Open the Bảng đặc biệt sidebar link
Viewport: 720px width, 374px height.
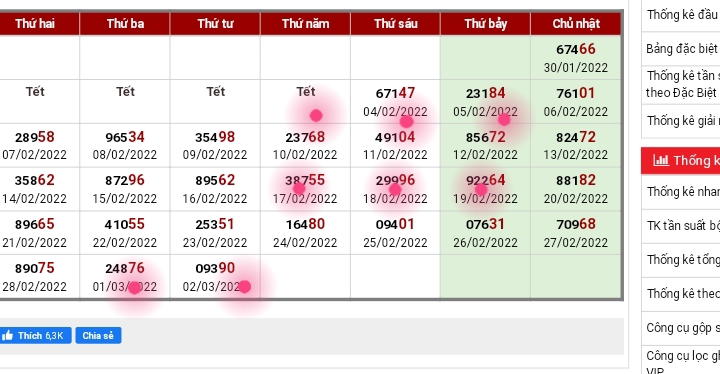point(681,48)
